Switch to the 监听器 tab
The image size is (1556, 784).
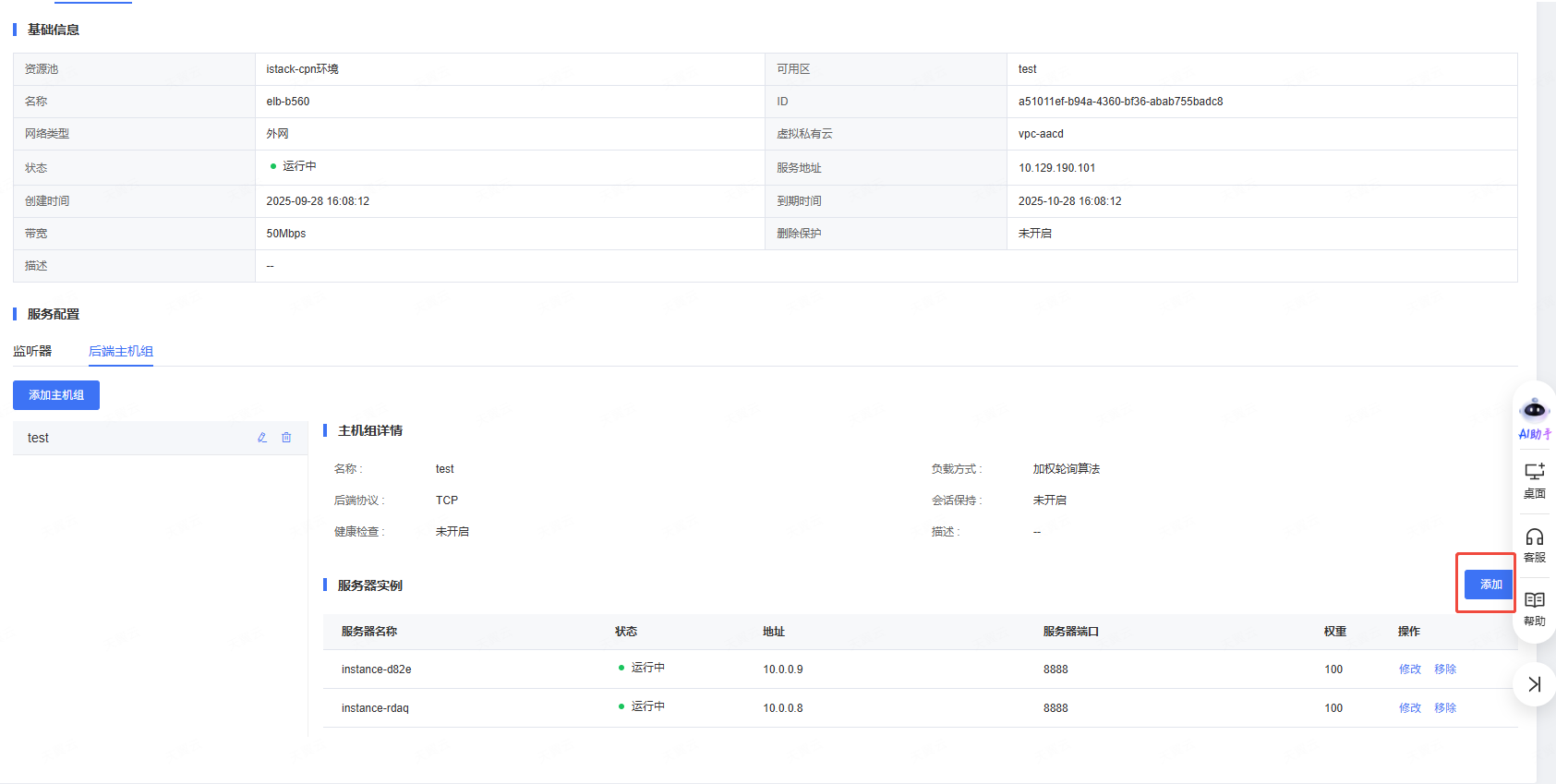pyautogui.click(x=32, y=351)
